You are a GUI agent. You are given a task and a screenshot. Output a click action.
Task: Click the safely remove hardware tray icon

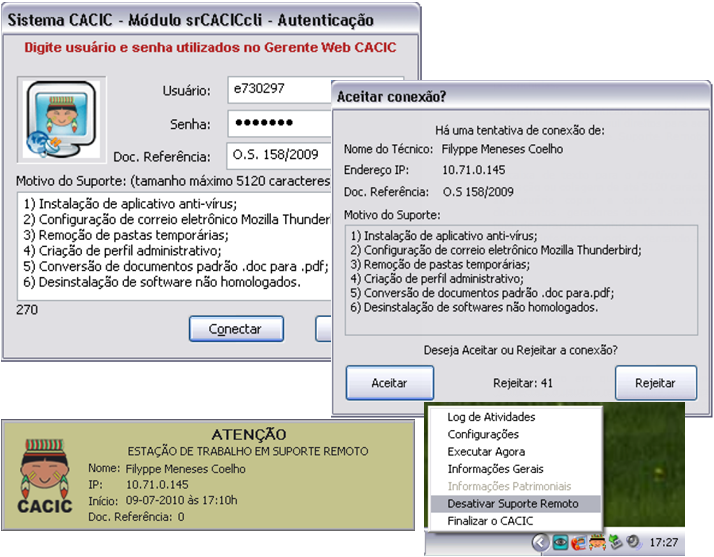(x=615, y=542)
